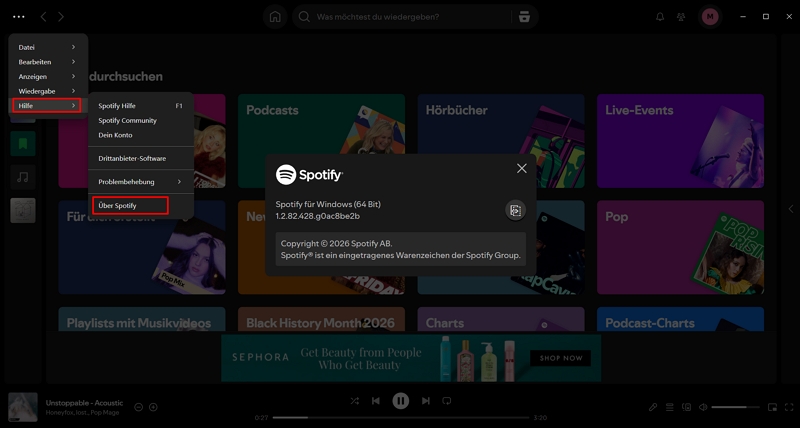Open the three-dot main menu
Screen dimensions: 800x428
18,17
